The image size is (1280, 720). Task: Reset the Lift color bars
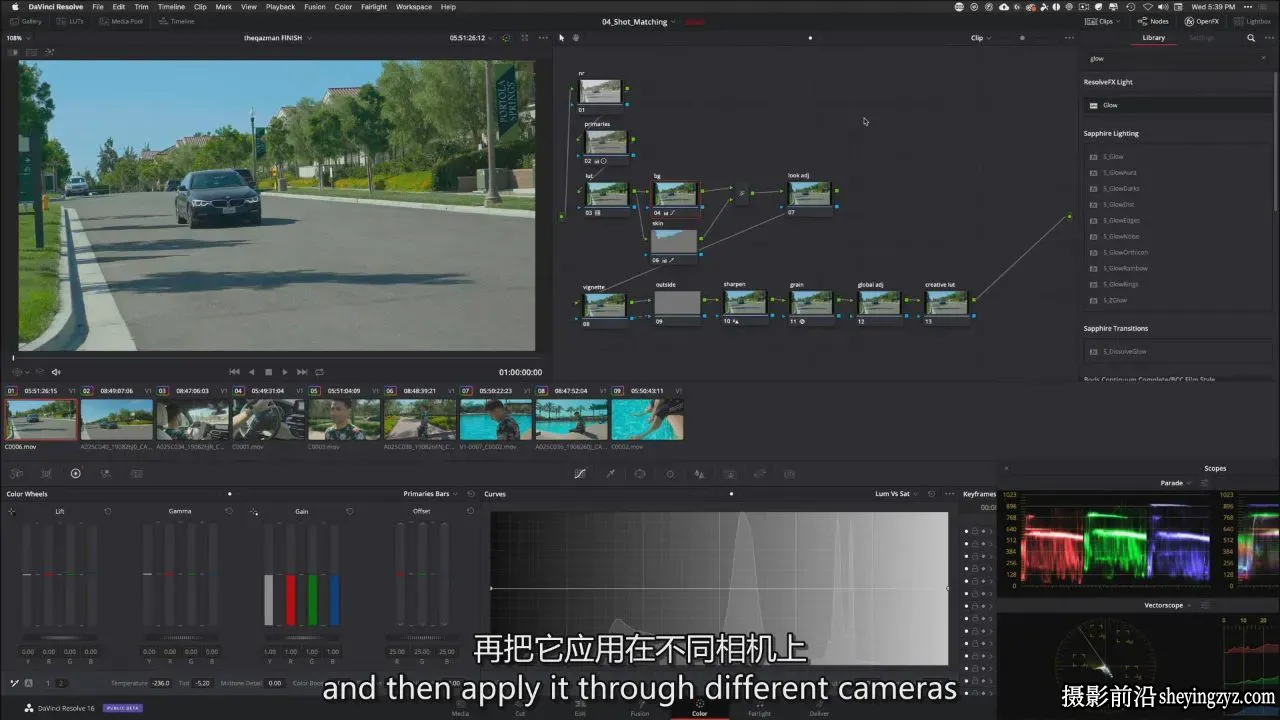tap(108, 511)
